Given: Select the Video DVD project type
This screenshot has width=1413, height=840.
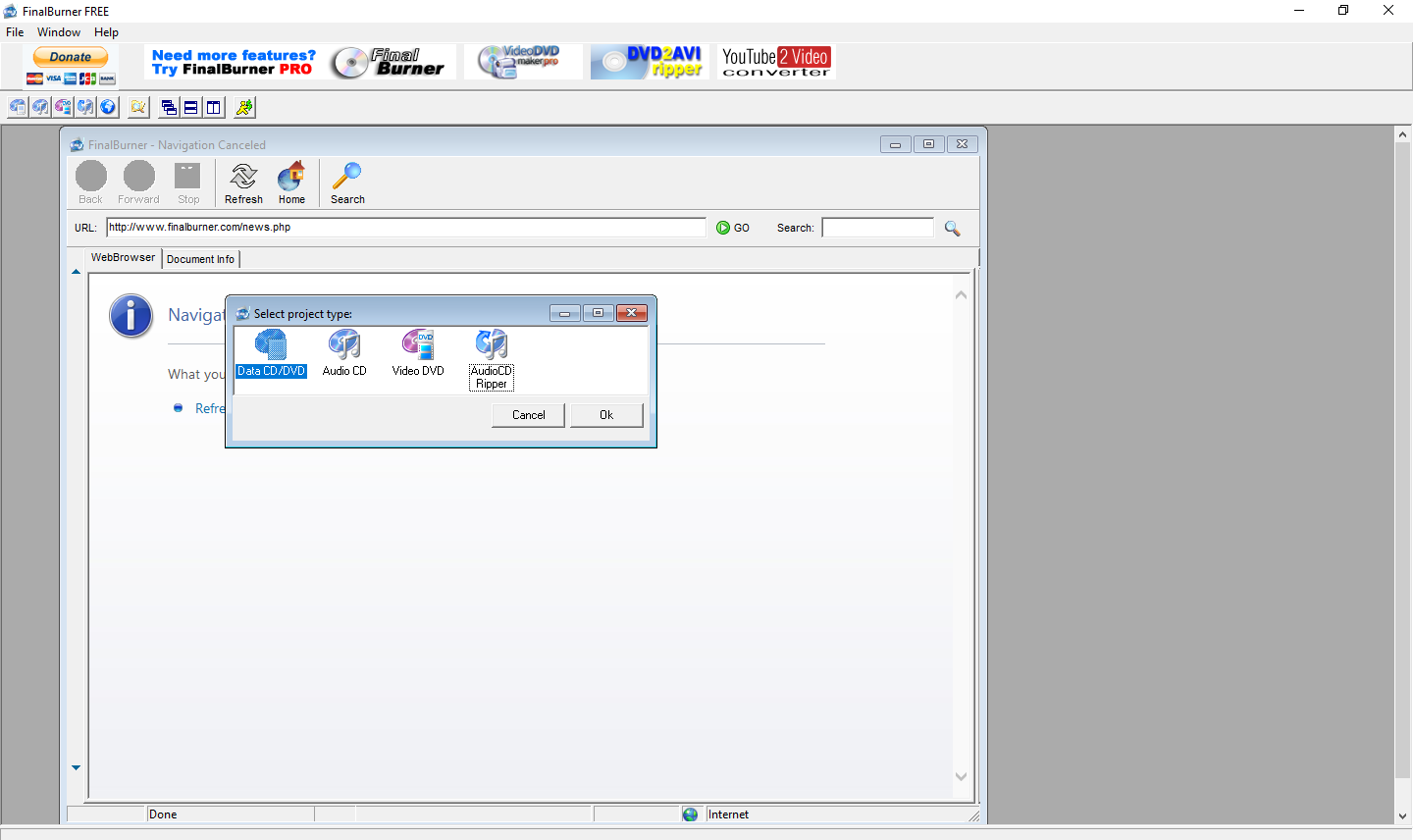Looking at the screenshot, I should (418, 353).
